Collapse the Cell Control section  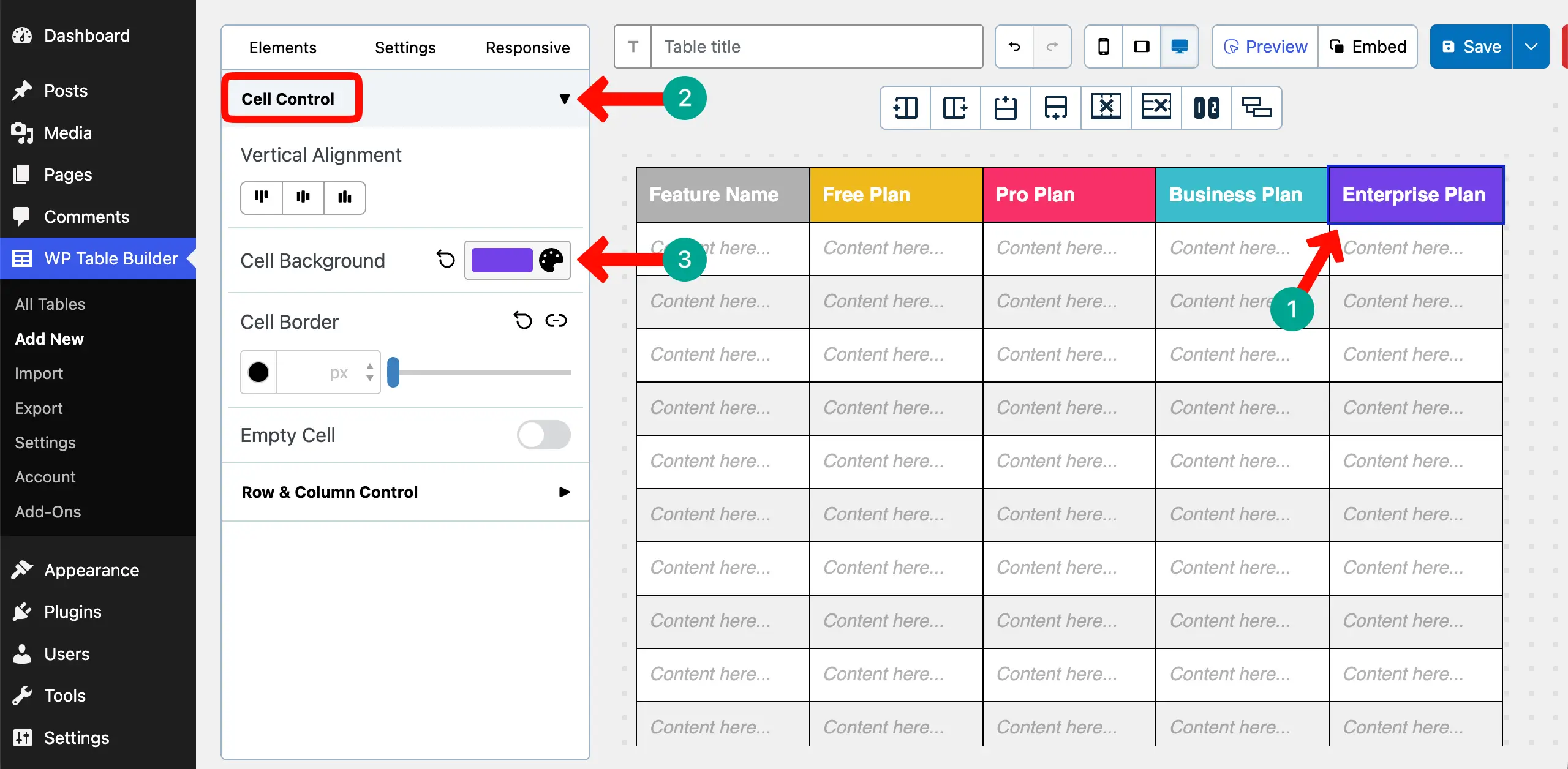point(564,98)
